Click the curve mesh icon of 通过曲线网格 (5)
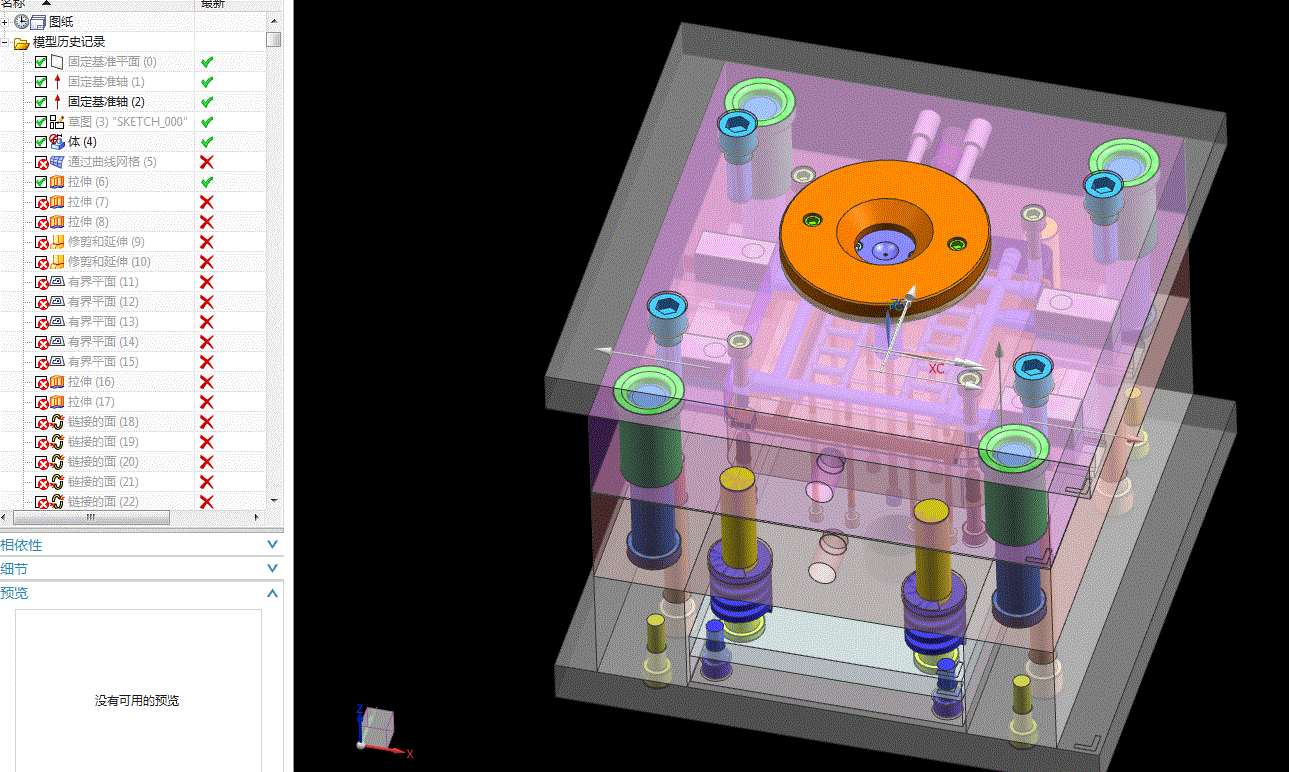This screenshot has height=772, width=1289. (x=57, y=162)
